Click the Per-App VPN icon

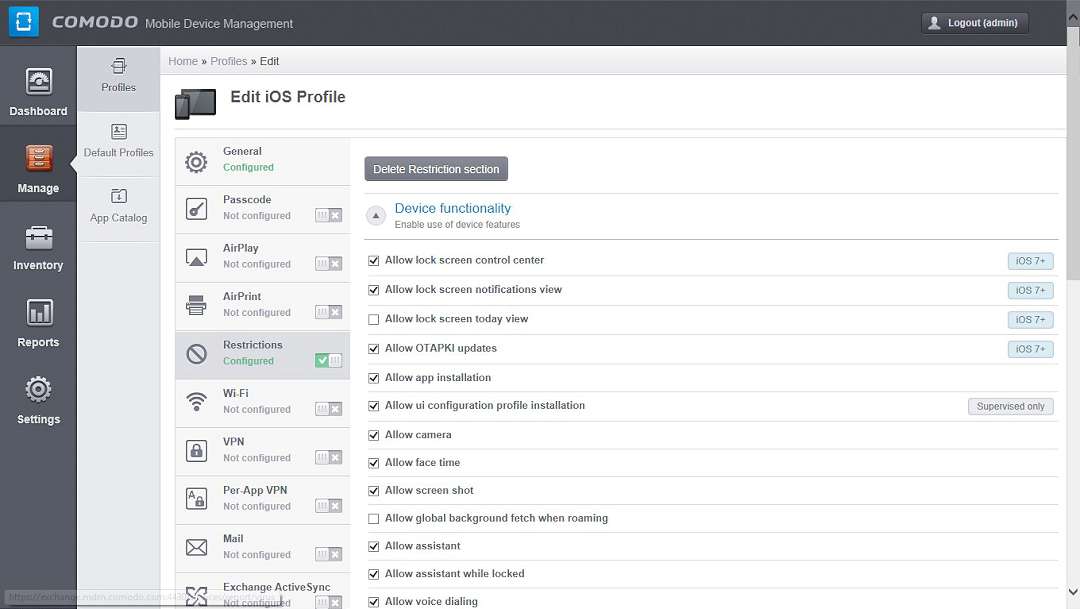click(196, 498)
